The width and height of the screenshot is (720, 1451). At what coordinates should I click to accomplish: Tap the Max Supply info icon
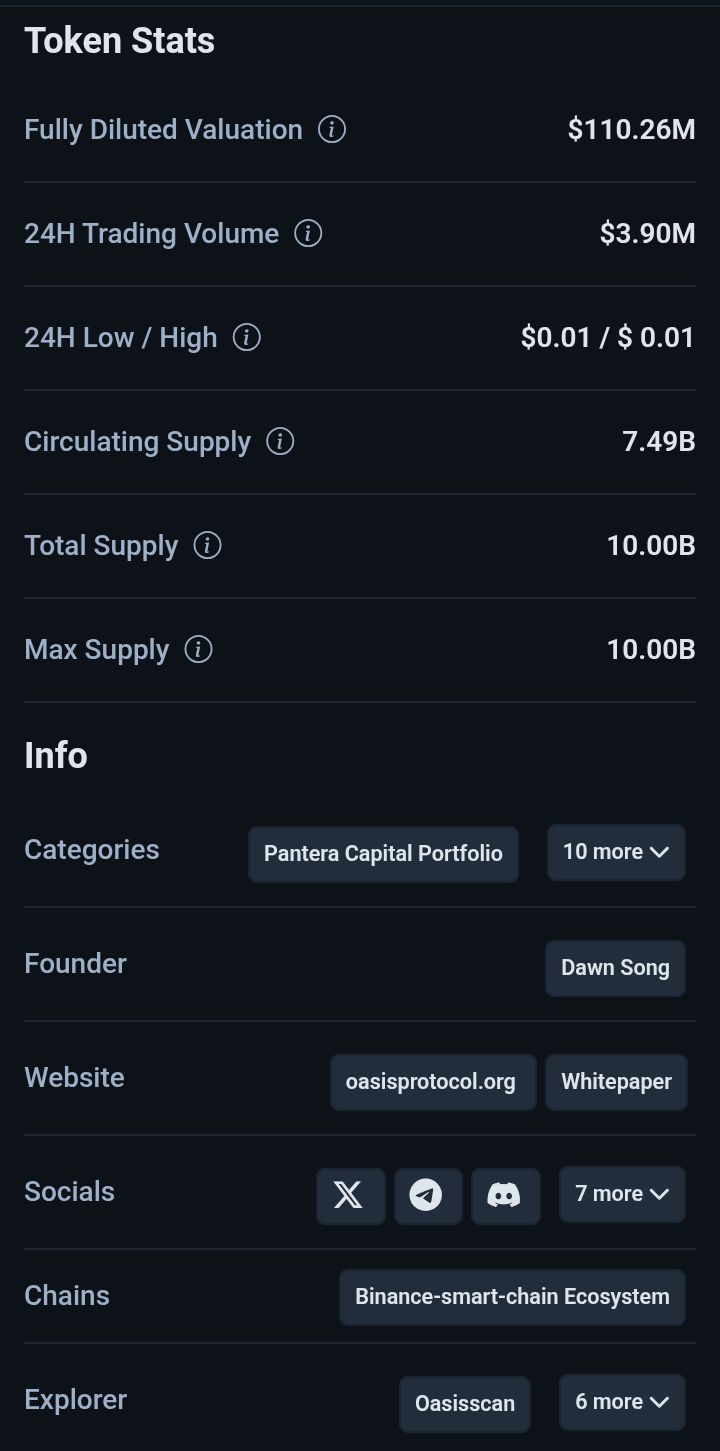click(199, 650)
